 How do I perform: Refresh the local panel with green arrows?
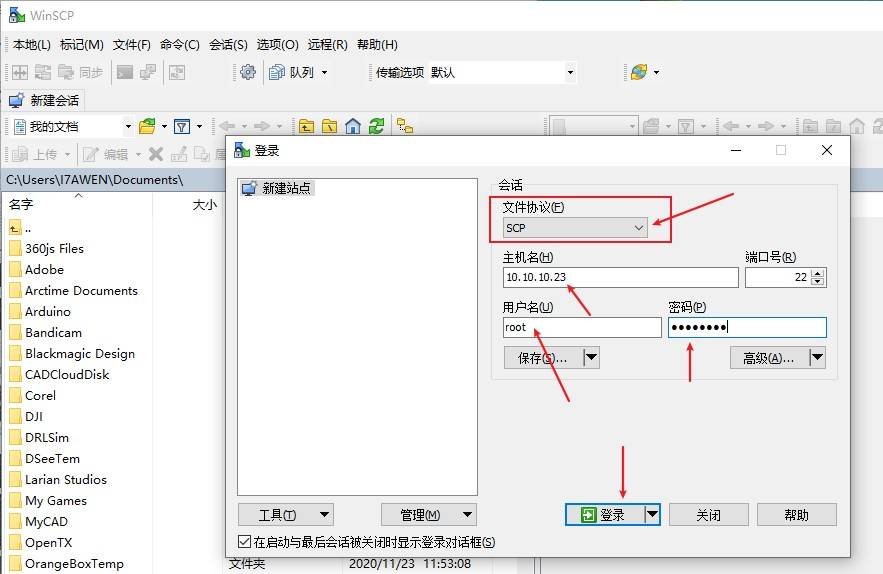click(376, 126)
